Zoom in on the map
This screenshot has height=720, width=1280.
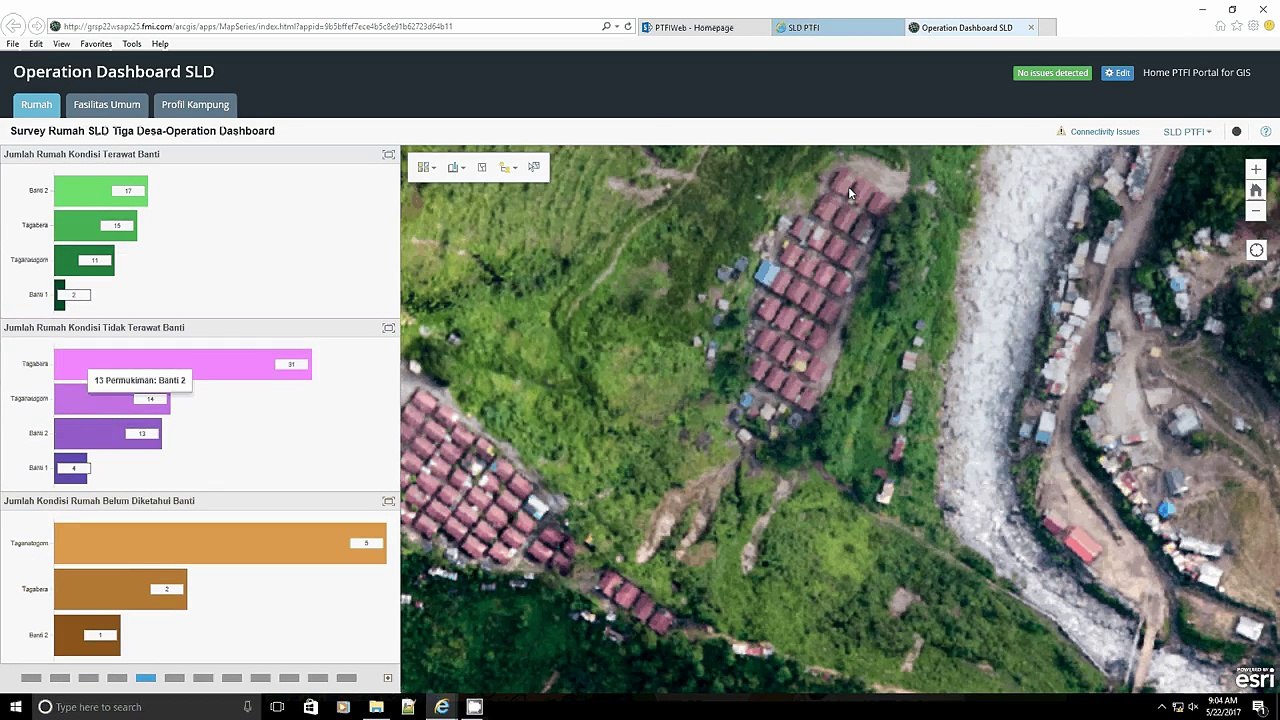(x=1256, y=170)
